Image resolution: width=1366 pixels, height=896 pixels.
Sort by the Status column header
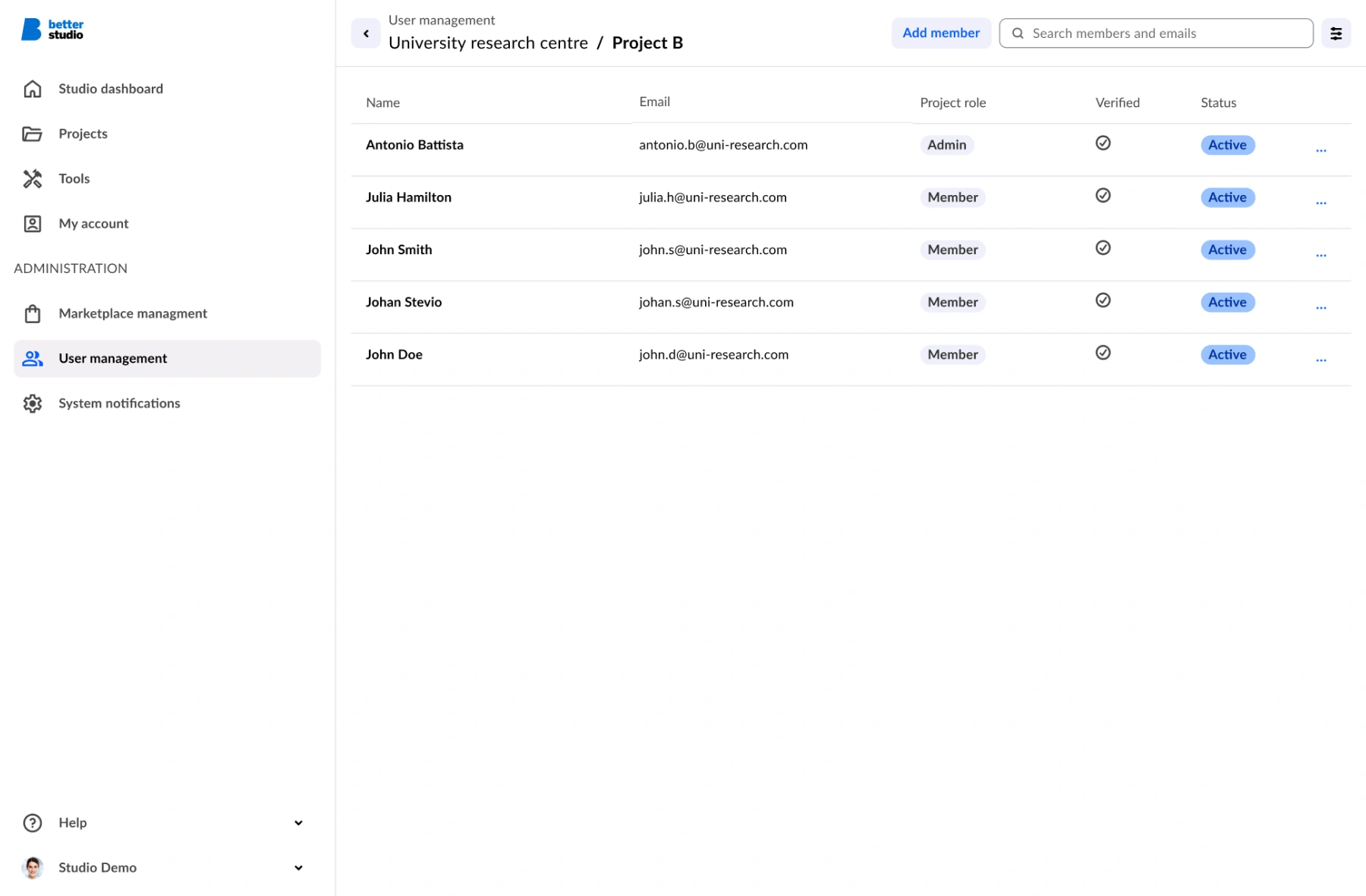(1218, 102)
